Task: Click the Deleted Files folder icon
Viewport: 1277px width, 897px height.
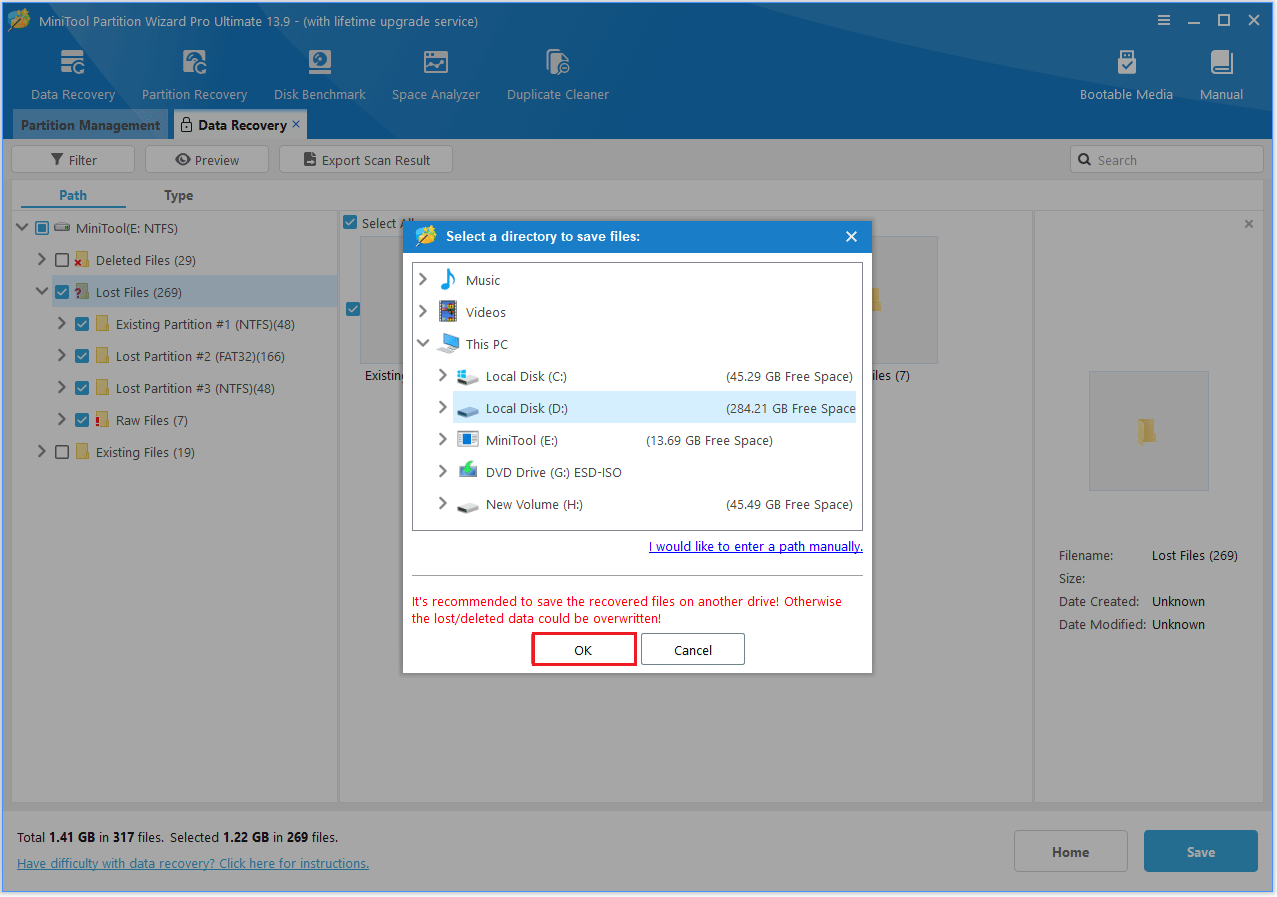Action: point(83,260)
